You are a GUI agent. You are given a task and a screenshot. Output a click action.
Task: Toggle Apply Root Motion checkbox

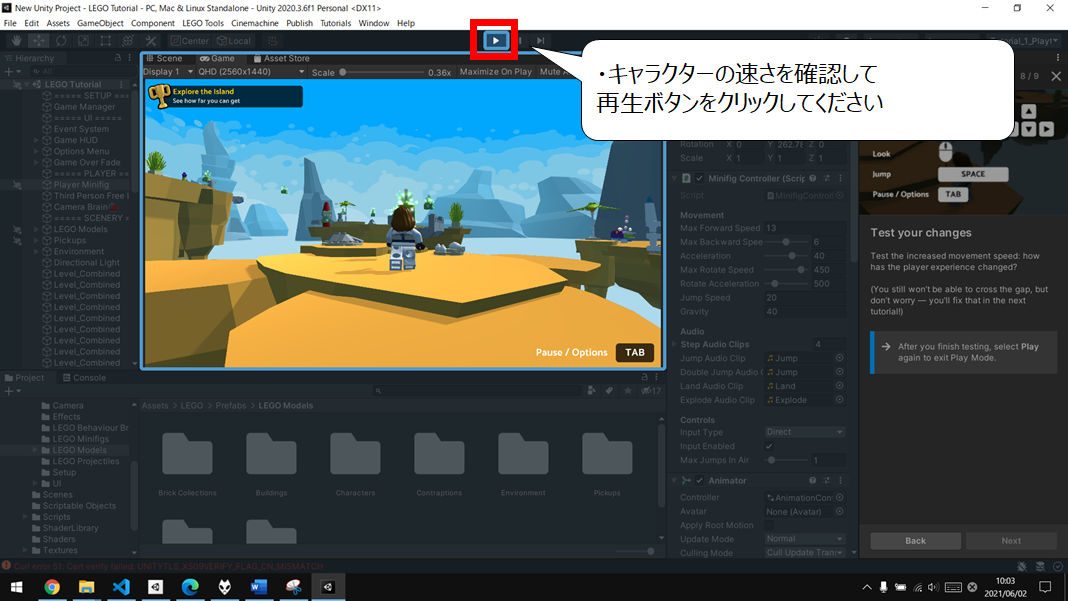tap(769, 525)
